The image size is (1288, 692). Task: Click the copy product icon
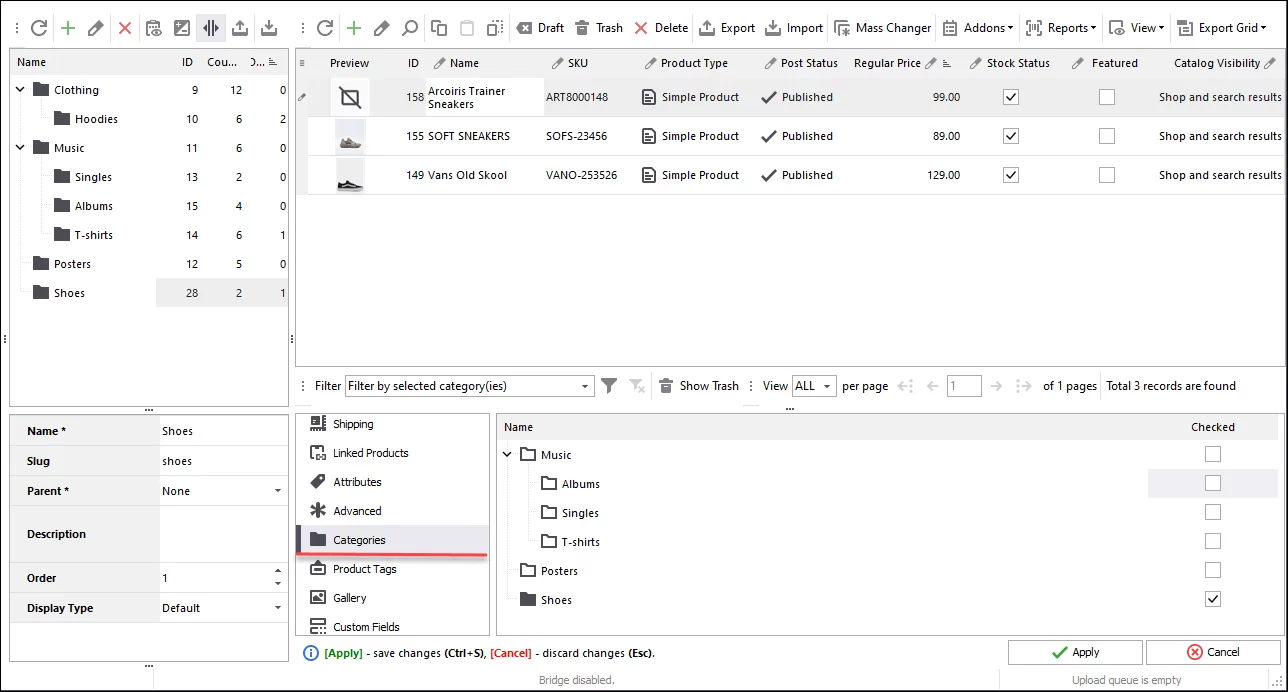tap(439, 28)
